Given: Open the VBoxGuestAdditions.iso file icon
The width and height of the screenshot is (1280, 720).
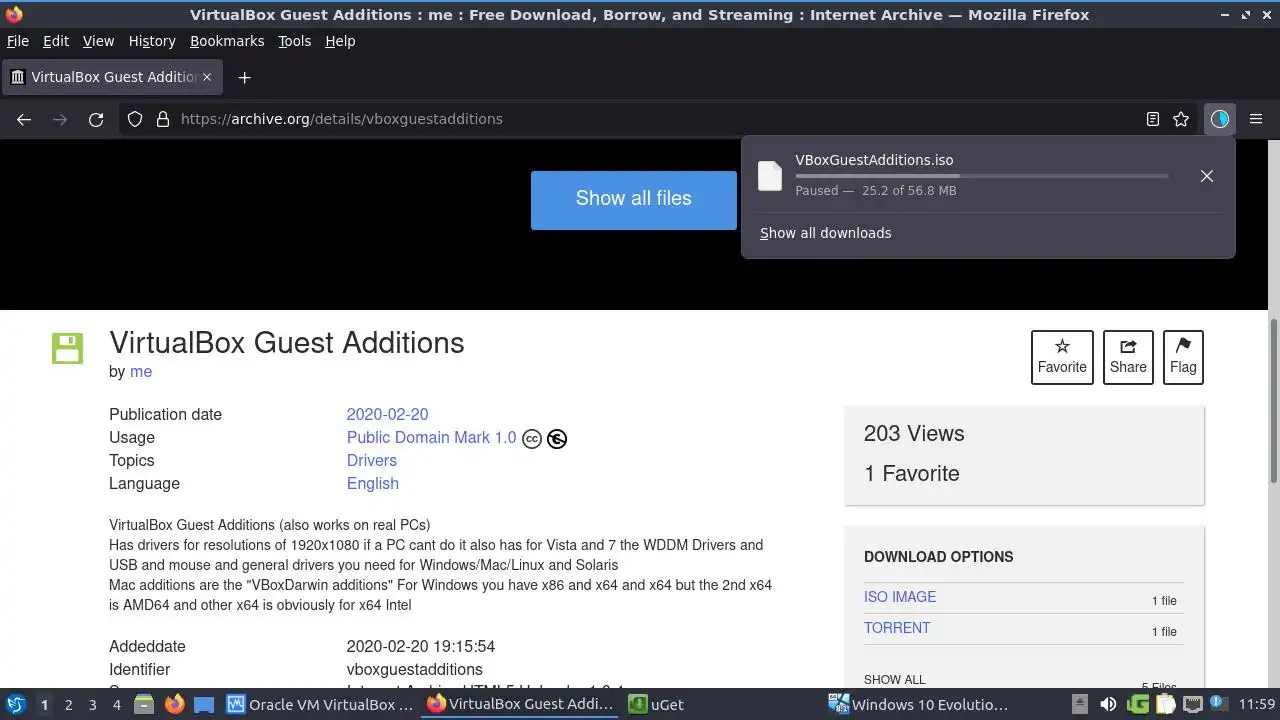Looking at the screenshot, I should [770, 175].
